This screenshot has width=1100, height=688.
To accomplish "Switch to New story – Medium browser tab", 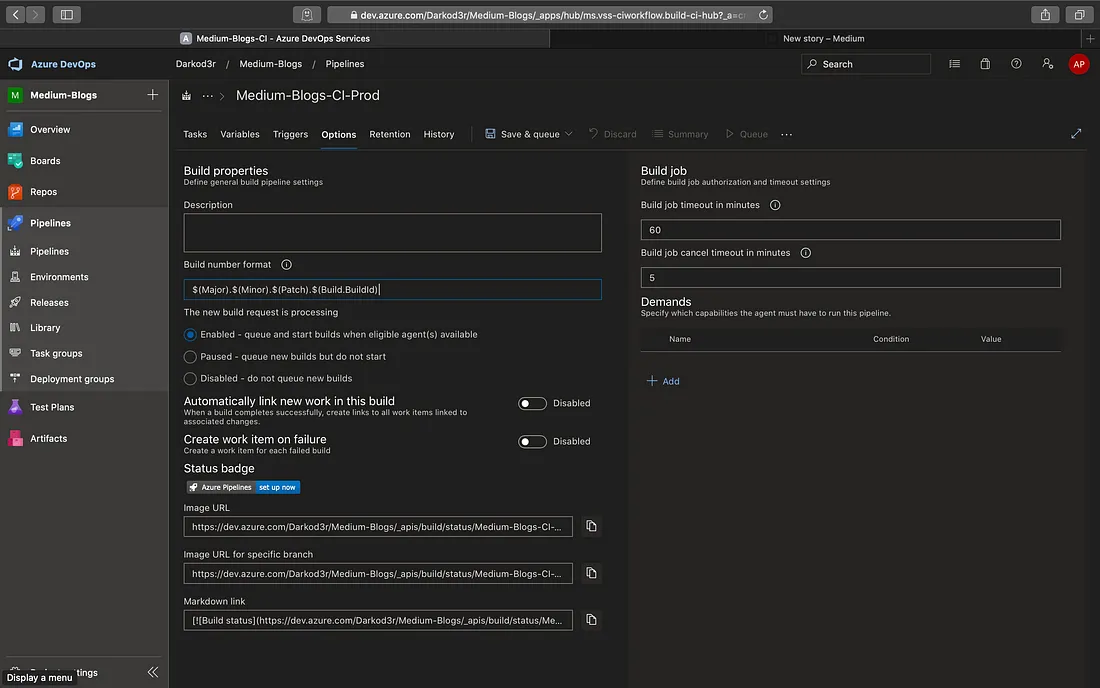I will (823, 39).
